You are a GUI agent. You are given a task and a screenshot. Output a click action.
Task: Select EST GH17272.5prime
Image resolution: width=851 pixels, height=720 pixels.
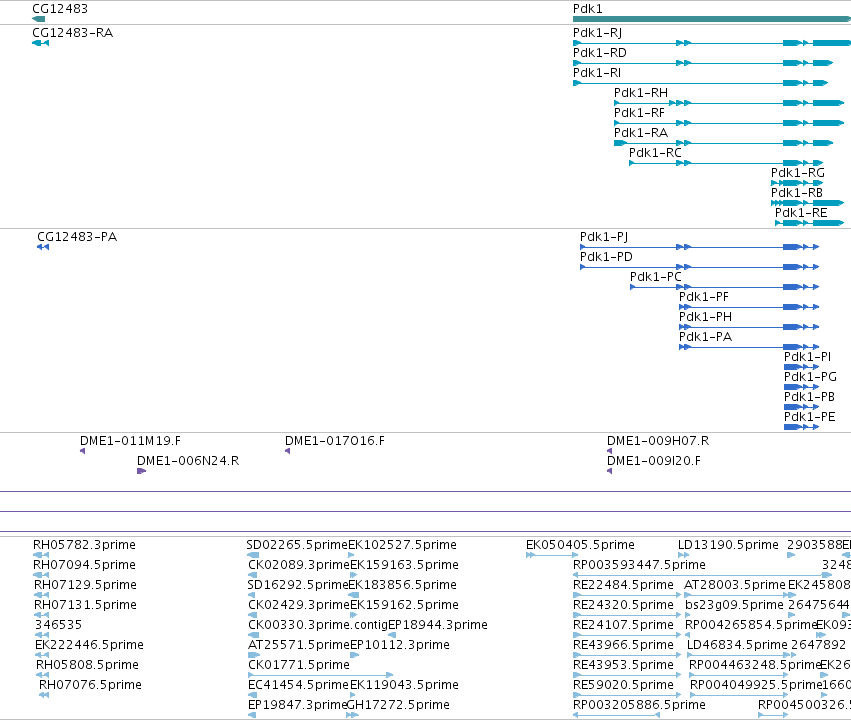[x=398, y=705]
